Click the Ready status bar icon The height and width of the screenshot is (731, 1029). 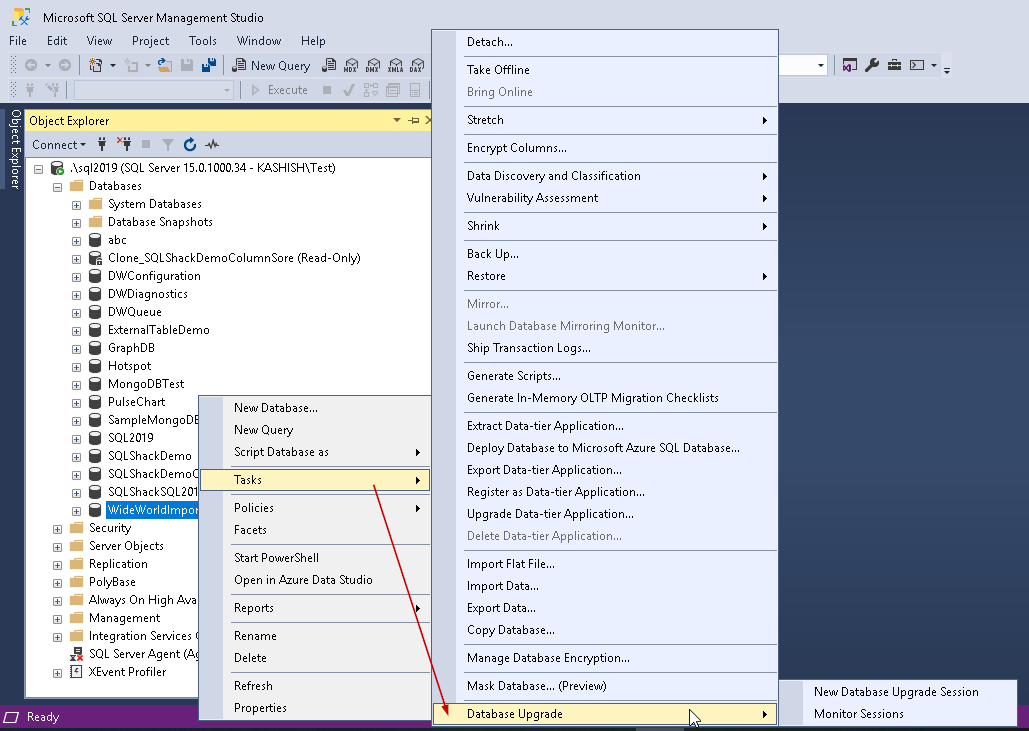[11, 717]
